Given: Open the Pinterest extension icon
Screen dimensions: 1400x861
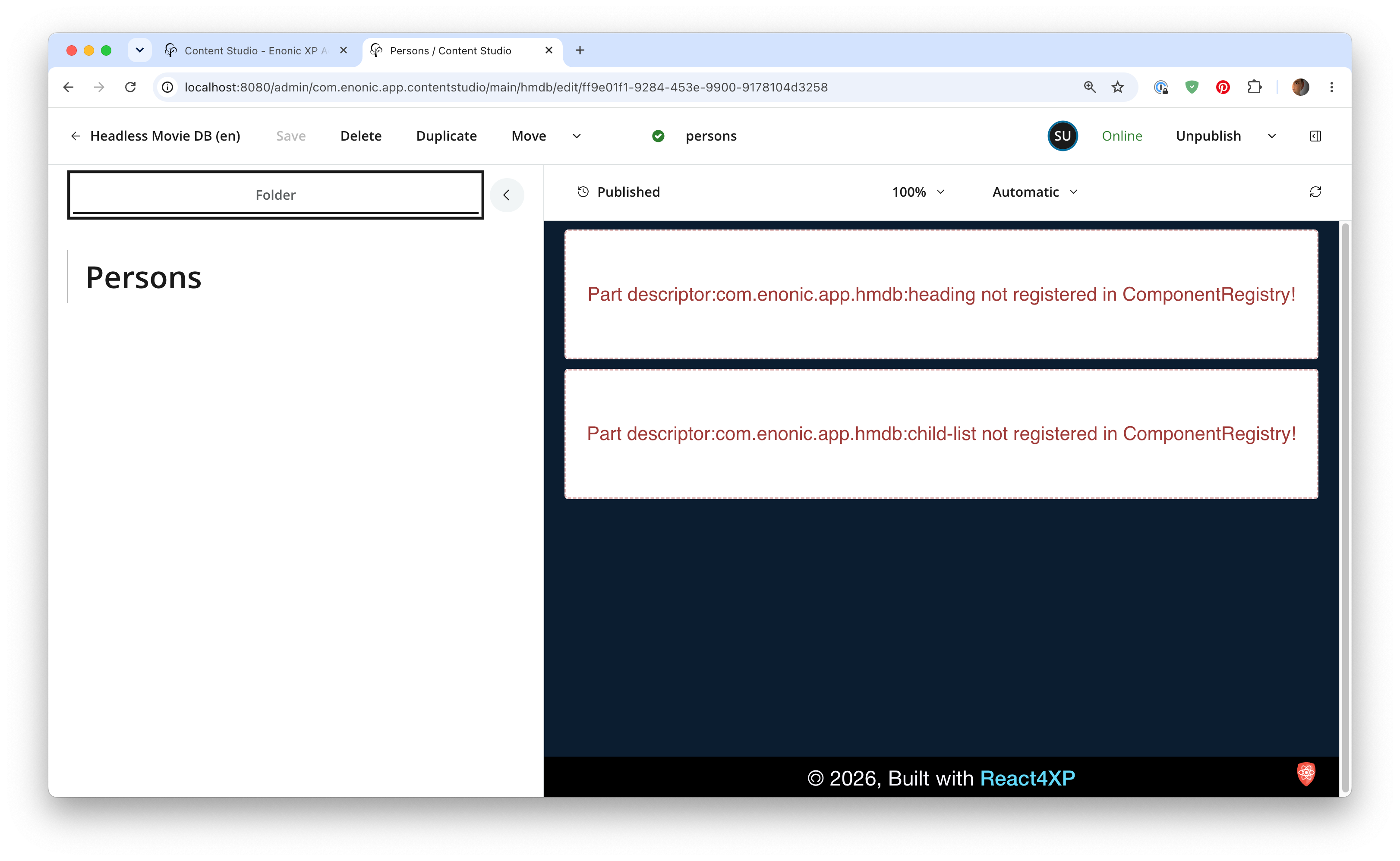Looking at the screenshot, I should click(1222, 87).
